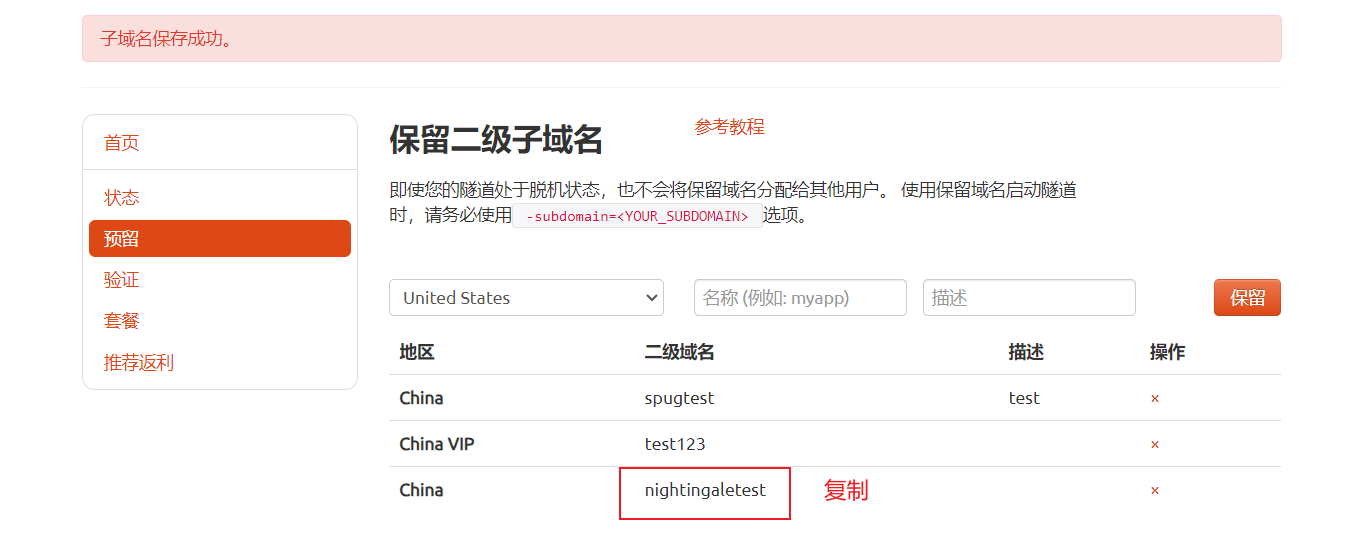
Task: Select the nightingaletest domain name text
Action: pyautogui.click(x=705, y=490)
